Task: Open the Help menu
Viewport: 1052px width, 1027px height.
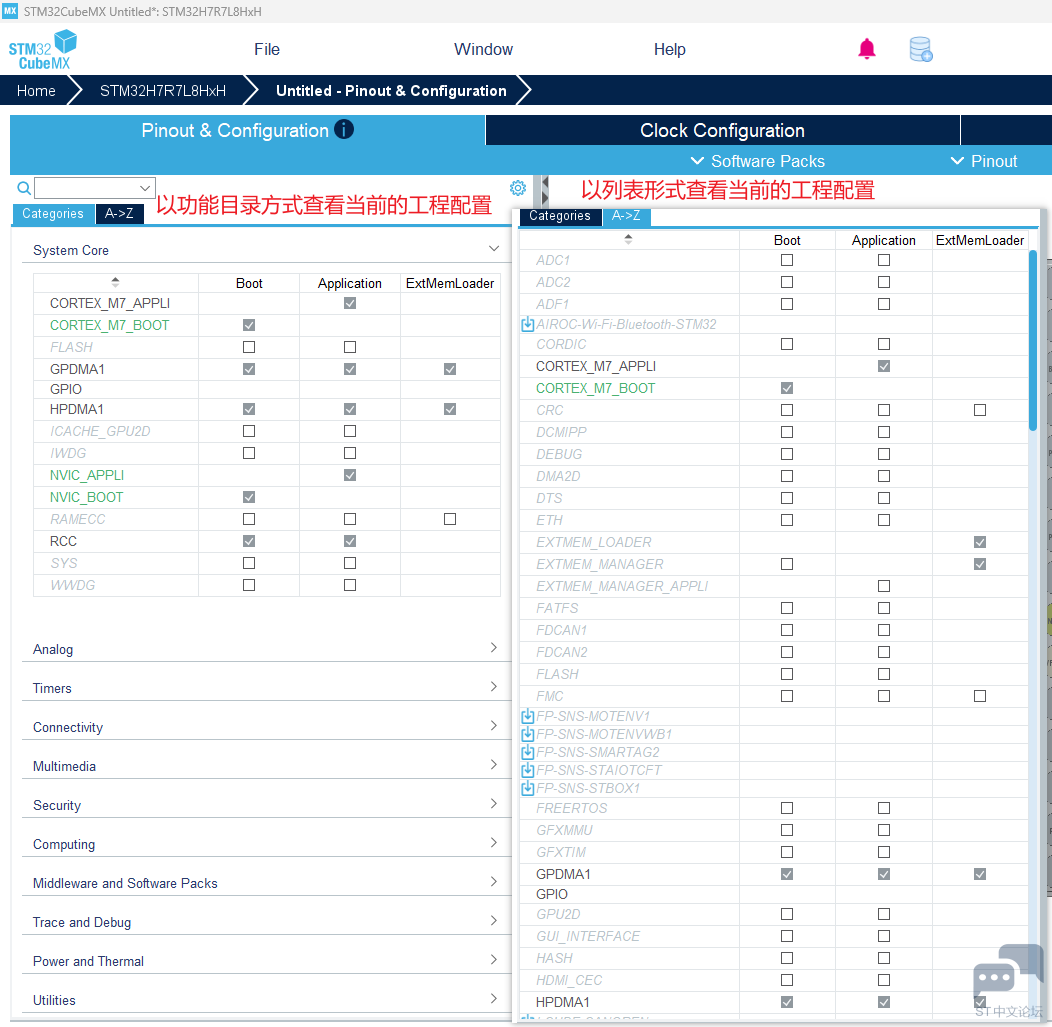Action: click(x=670, y=50)
